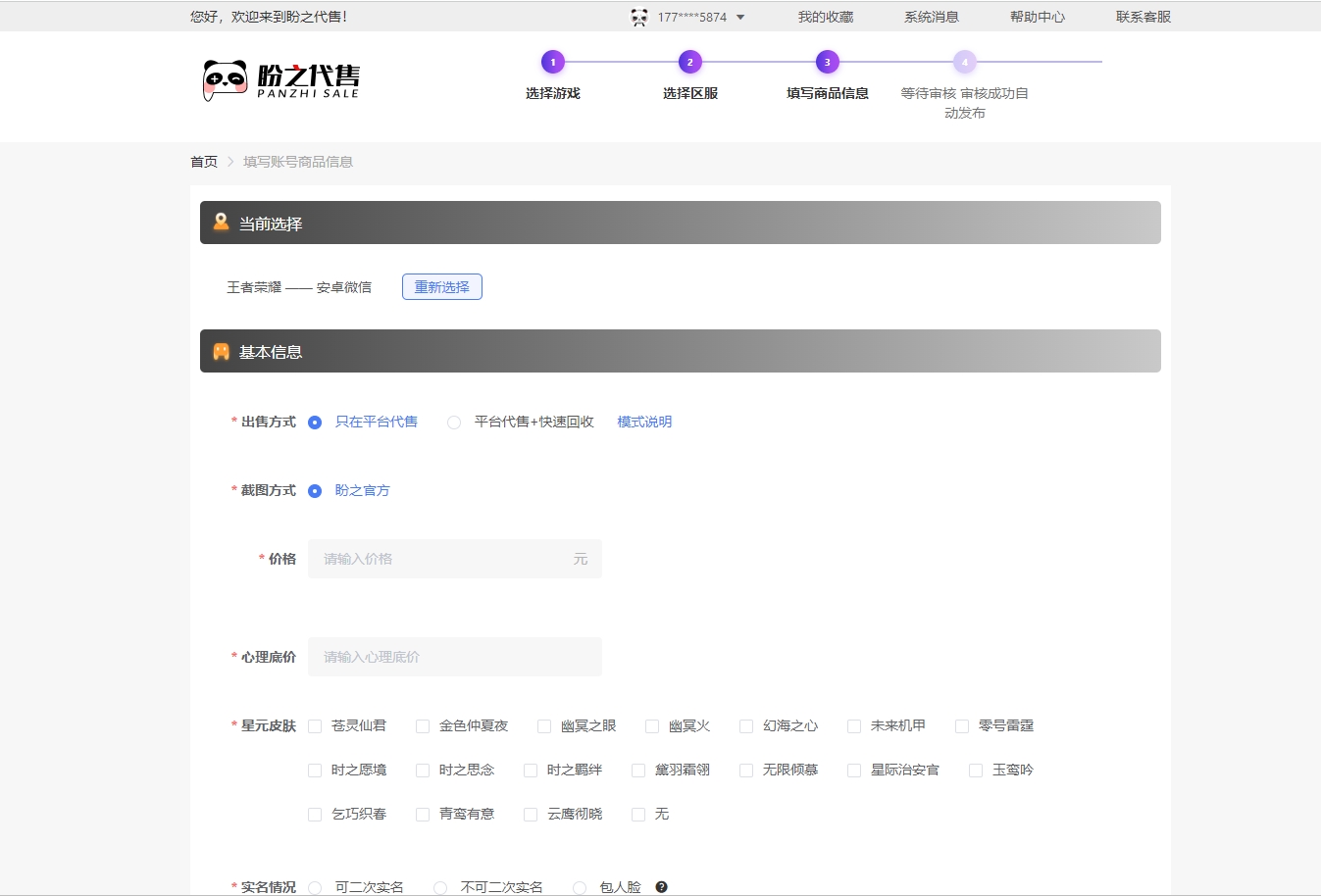Click step 4 circle for 等待审核
Screen dimensions: 1321x896
[x=965, y=62]
